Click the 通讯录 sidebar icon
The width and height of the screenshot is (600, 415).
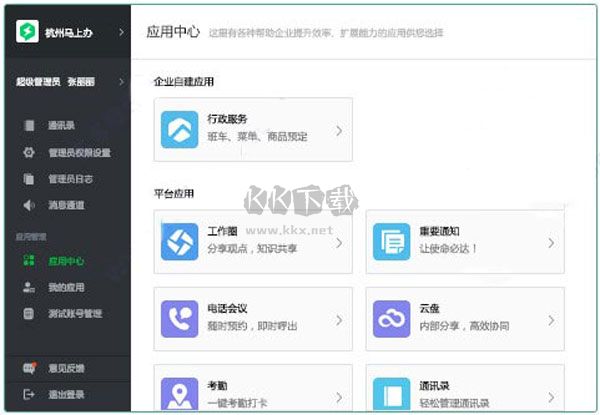click(x=29, y=125)
